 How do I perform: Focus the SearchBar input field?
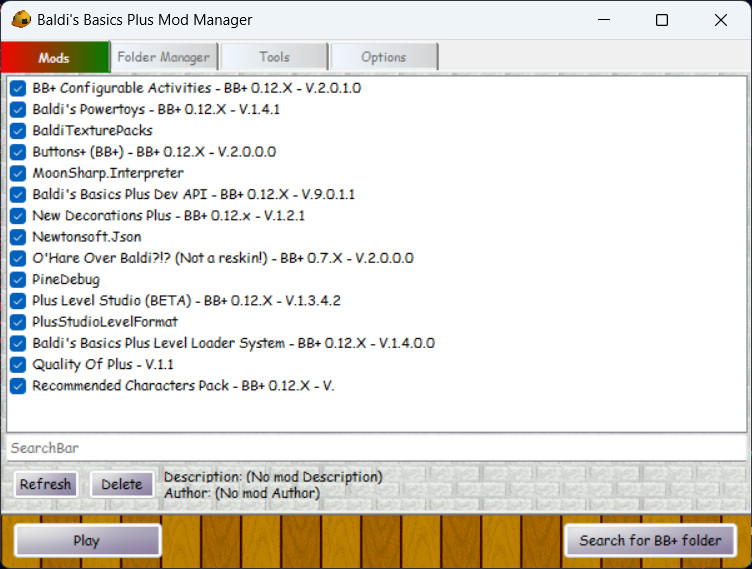(x=376, y=448)
